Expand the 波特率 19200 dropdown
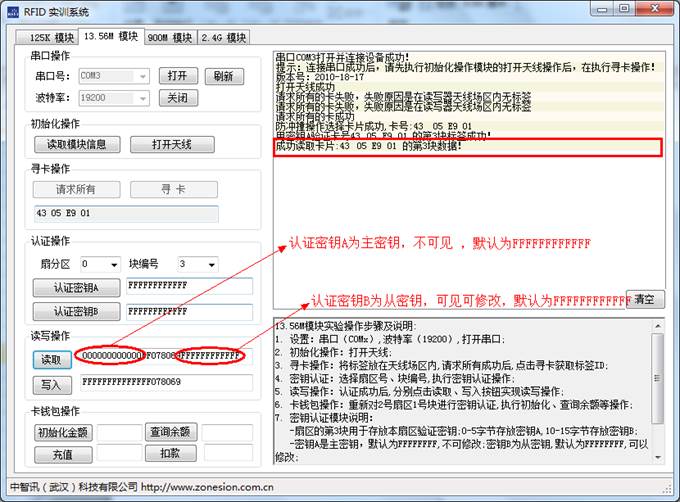The image size is (680, 502). coord(143,99)
